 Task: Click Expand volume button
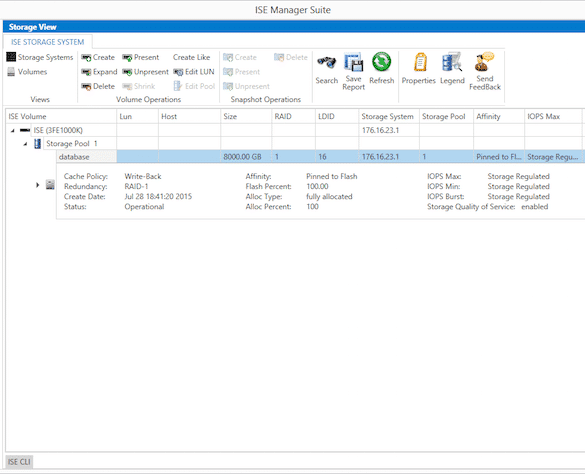99,72
